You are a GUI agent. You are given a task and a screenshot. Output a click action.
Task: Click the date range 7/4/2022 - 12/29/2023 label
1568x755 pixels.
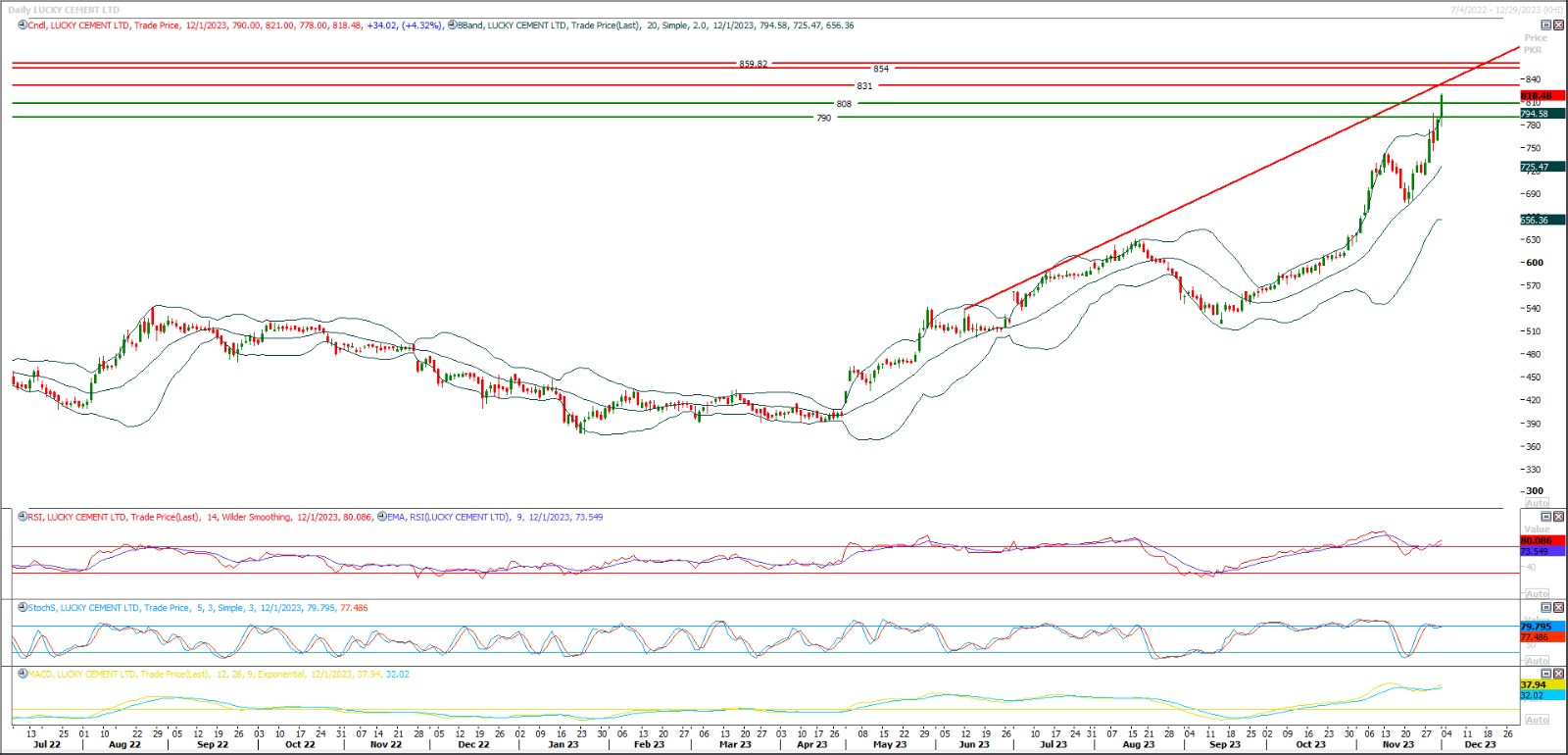pyautogui.click(x=1506, y=10)
